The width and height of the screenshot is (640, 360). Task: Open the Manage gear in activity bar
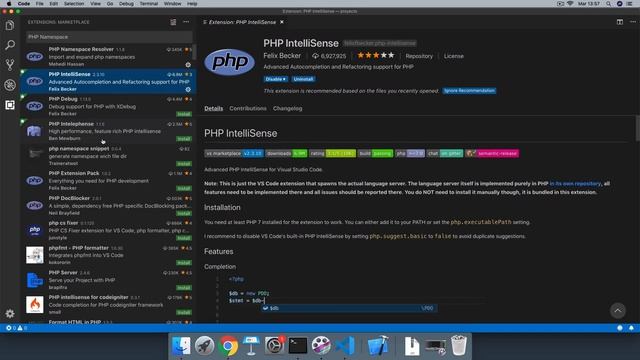coord(10,313)
